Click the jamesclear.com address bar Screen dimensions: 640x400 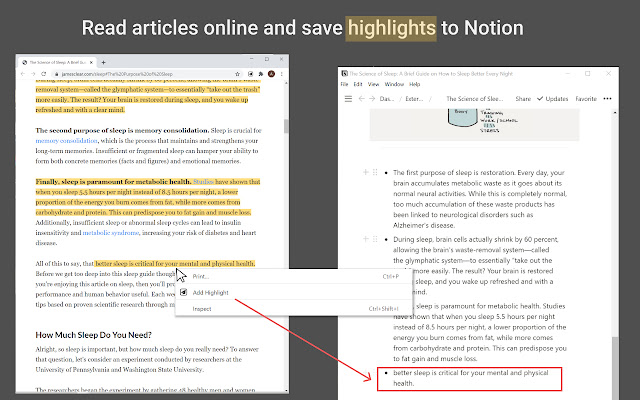(147, 74)
